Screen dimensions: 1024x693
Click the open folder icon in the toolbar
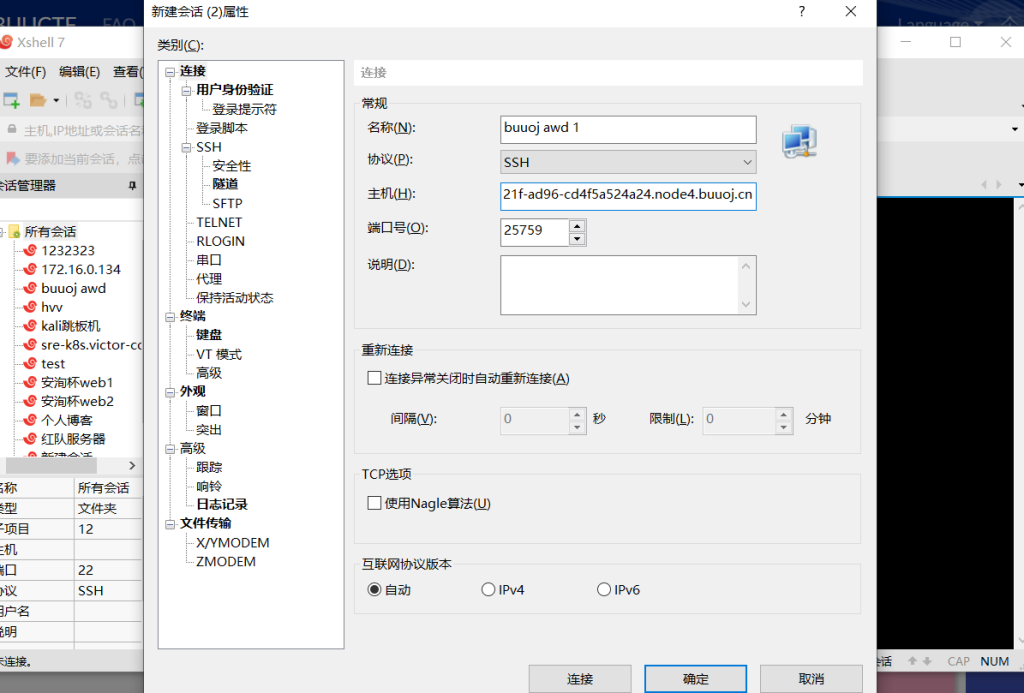point(38,100)
